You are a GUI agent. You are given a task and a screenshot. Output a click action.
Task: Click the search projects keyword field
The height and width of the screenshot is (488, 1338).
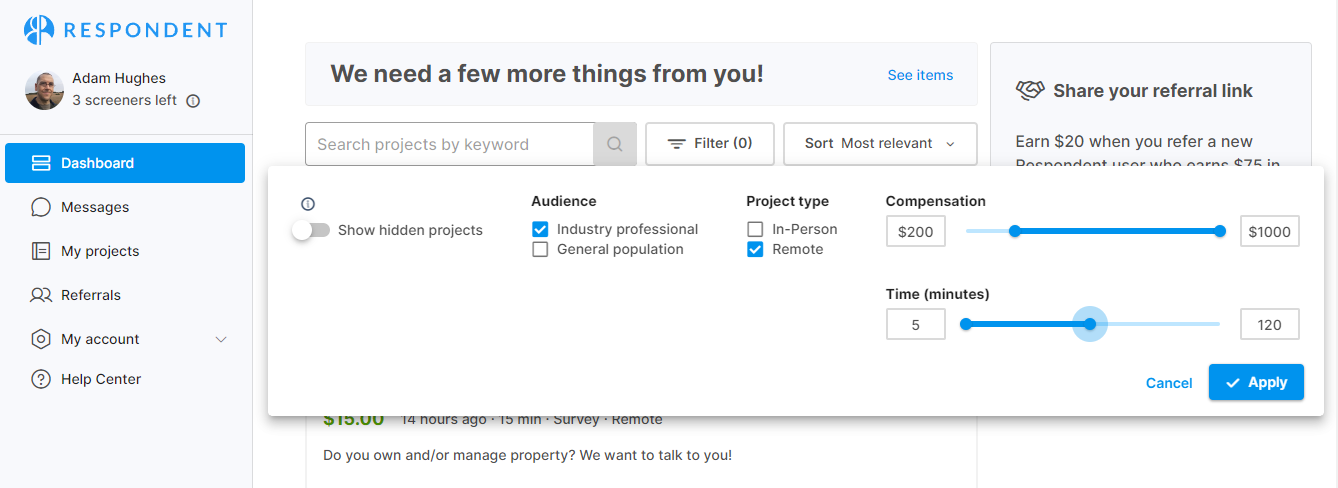point(449,144)
